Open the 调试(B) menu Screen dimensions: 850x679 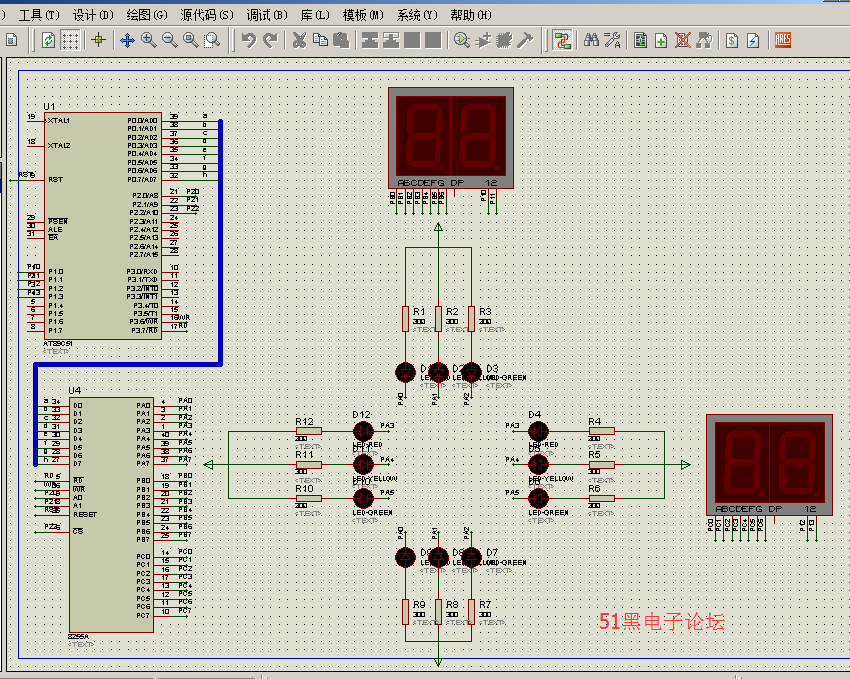tap(267, 15)
